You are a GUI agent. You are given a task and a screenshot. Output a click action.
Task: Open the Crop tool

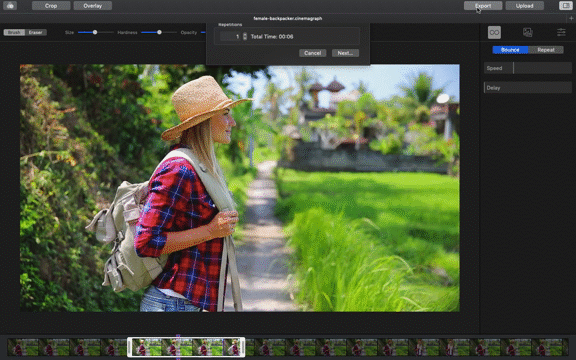pyautogui.click(x=51, y=6)
